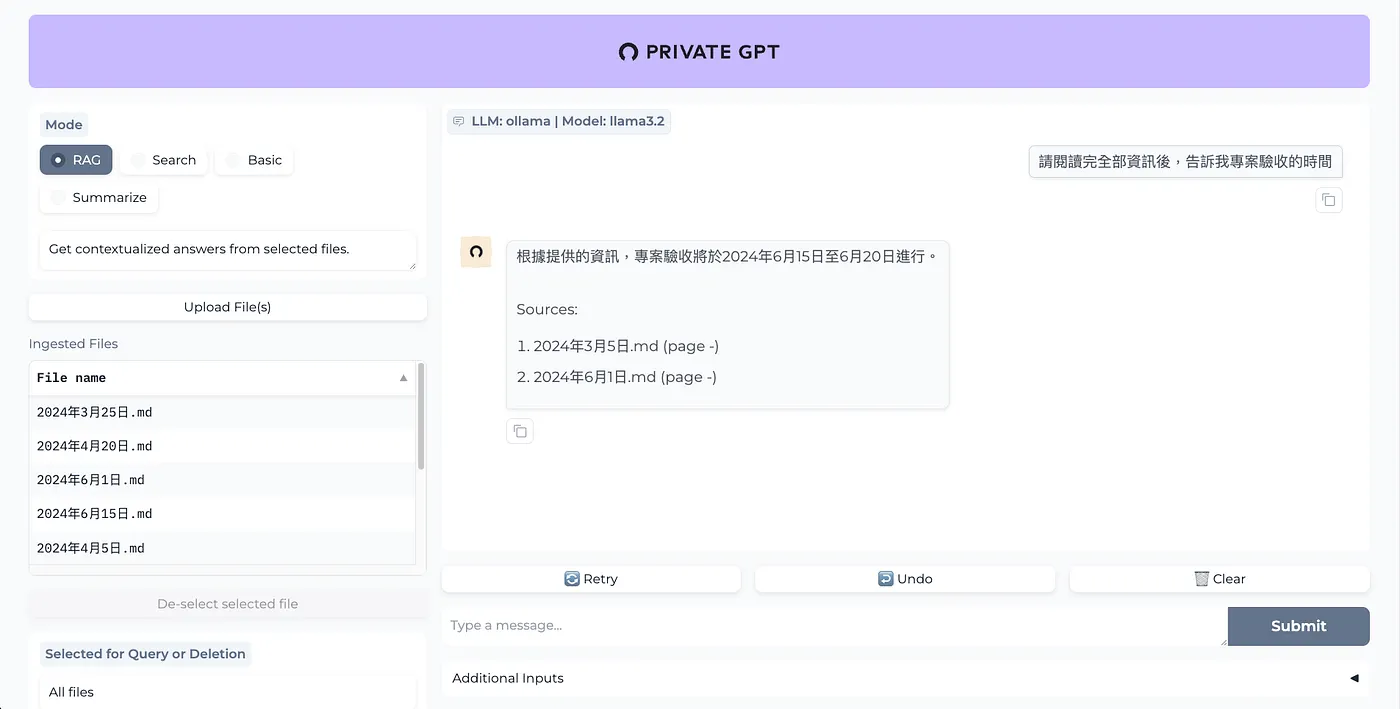Viewport: 1400px width, 709px height.
Task: Click the source 2024年3月5日.md entry
Action: [x=626, y=346]
